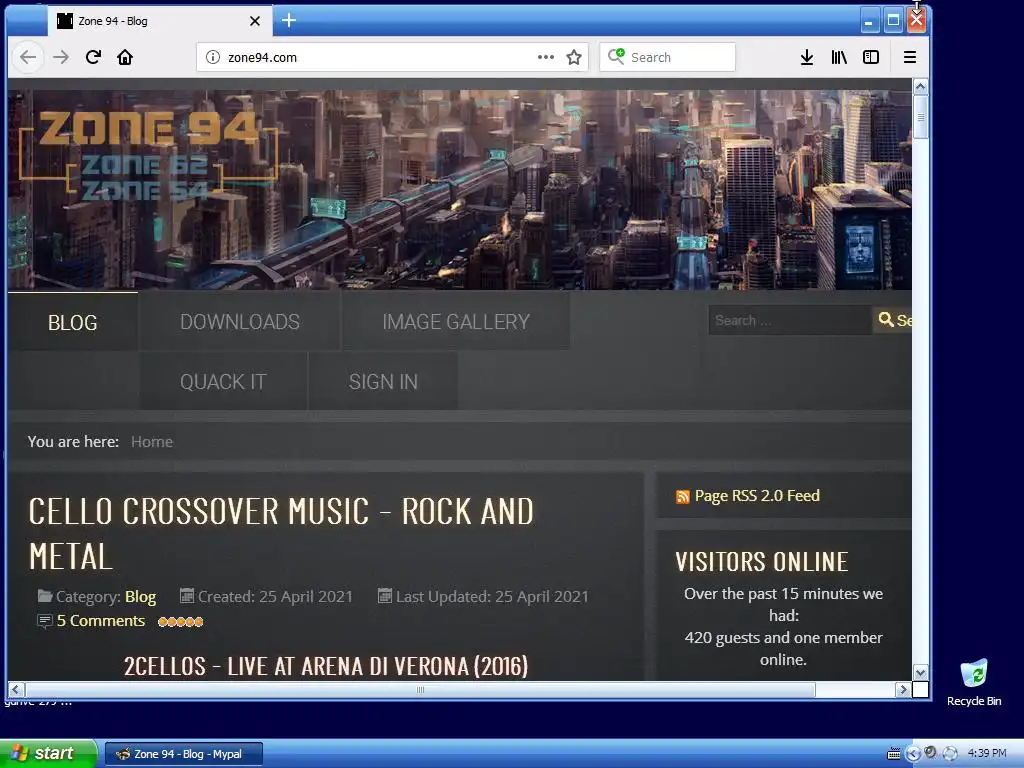The width and height of the screenshot is (1024, 768).
Task: Open the Library bookmarks icon
Action: coord(839,57)
